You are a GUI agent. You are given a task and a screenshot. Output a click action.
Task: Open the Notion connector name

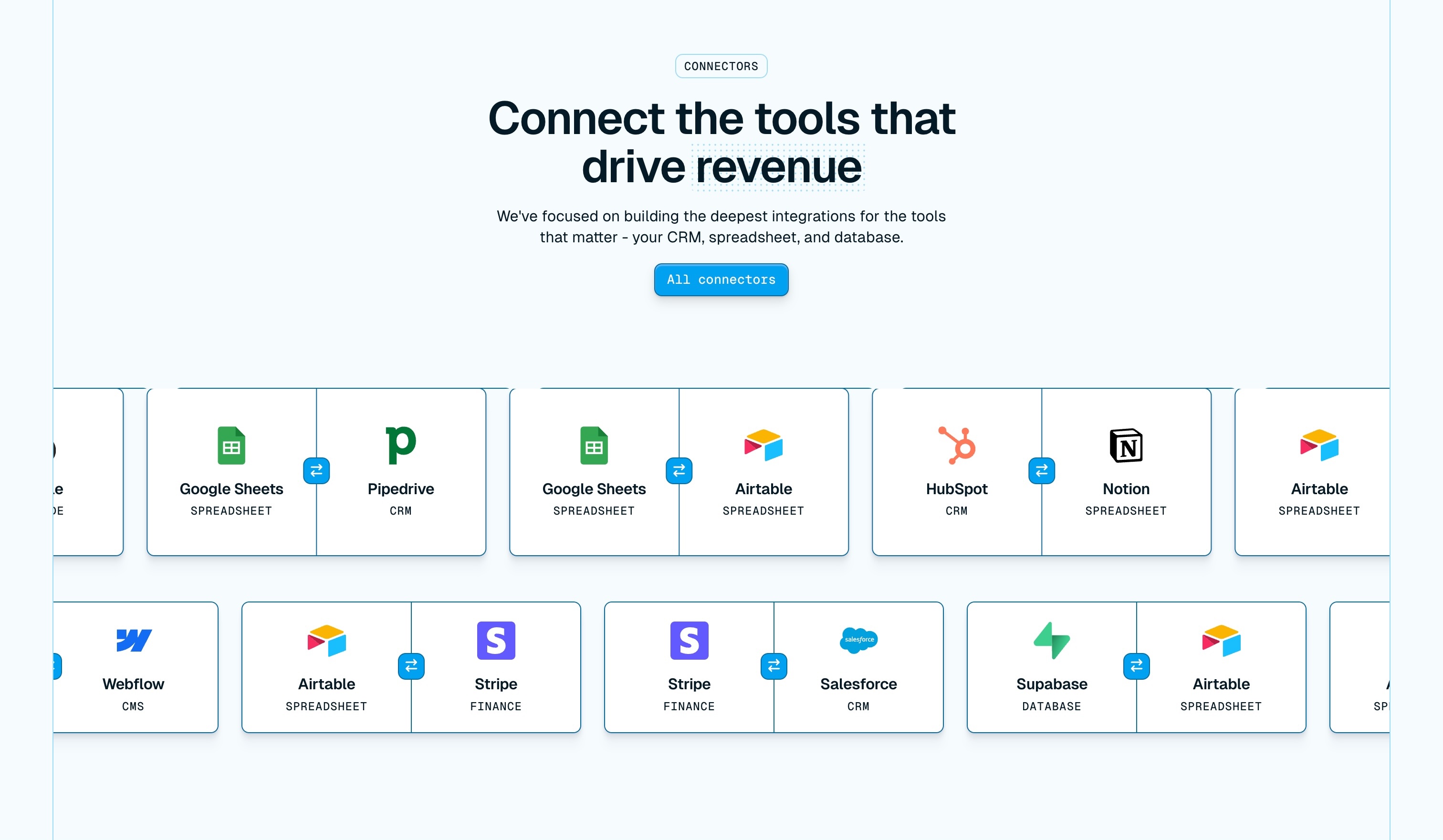pos(1126,489)
